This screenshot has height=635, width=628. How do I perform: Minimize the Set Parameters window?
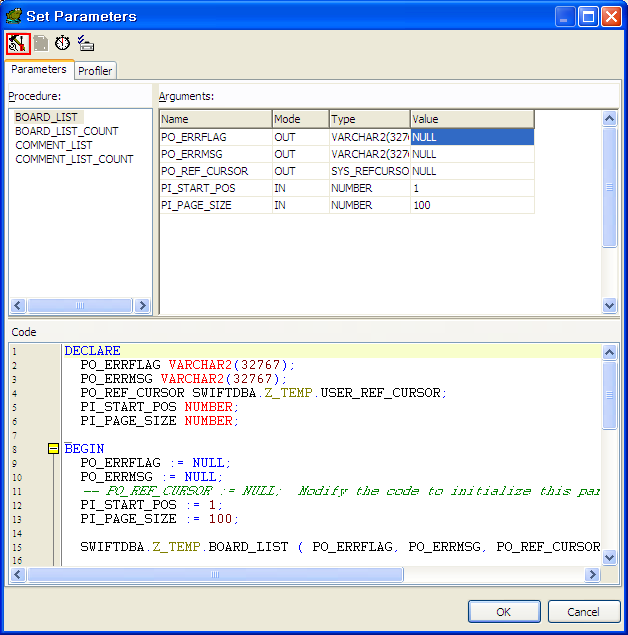pyautogui.click(x=564, y=17)
